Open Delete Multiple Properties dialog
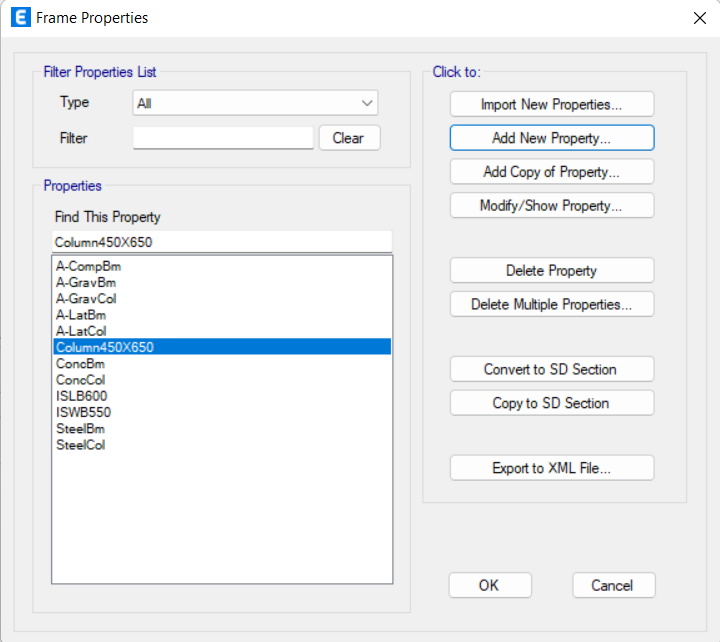This screenshot has height=642, width=720. [x=552, y=304]
